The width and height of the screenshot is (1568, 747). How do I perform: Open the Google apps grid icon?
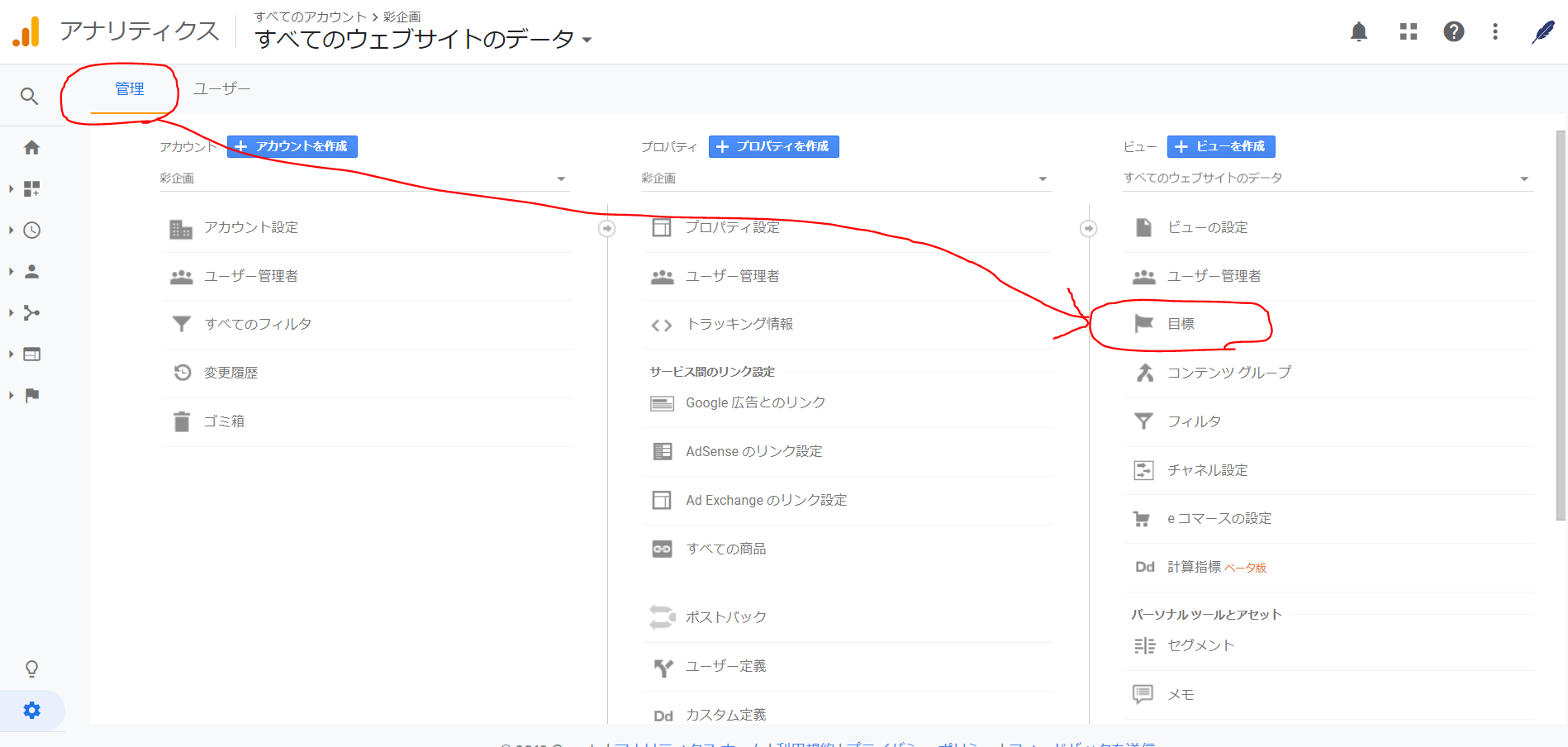tap(1409, 31)
